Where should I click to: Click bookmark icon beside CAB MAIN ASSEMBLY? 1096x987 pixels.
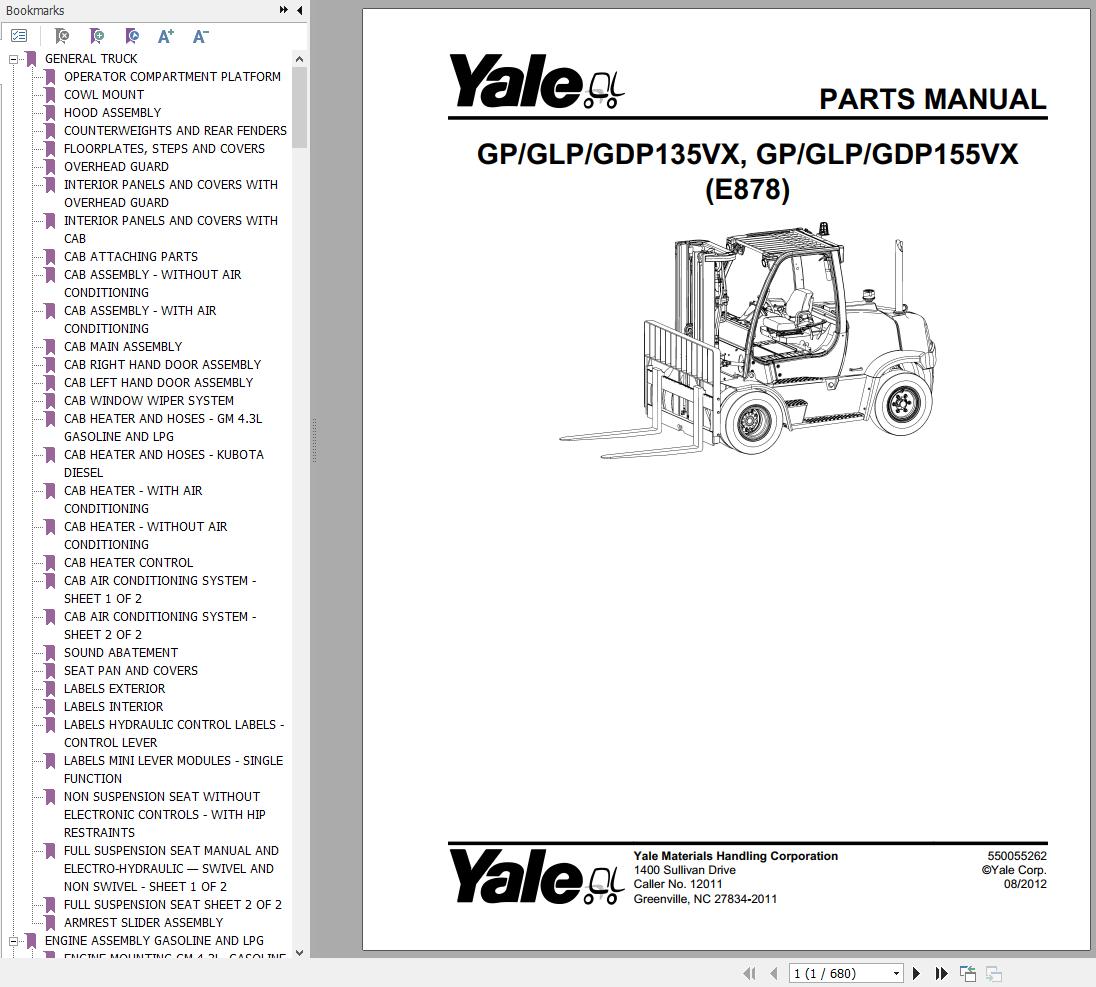pyautogui.click(x=50, y=346)
